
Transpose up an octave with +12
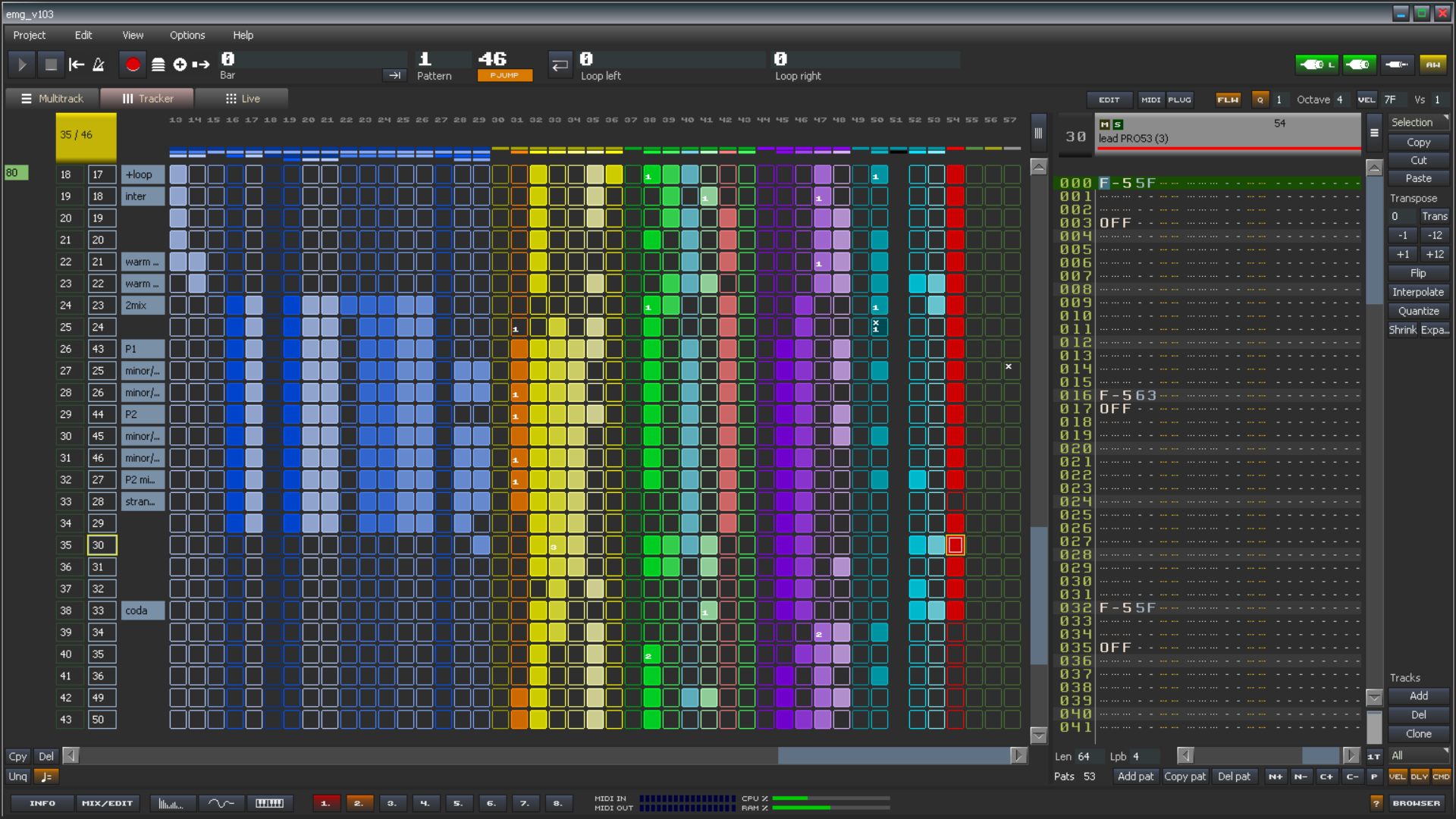pos(1434,254)
